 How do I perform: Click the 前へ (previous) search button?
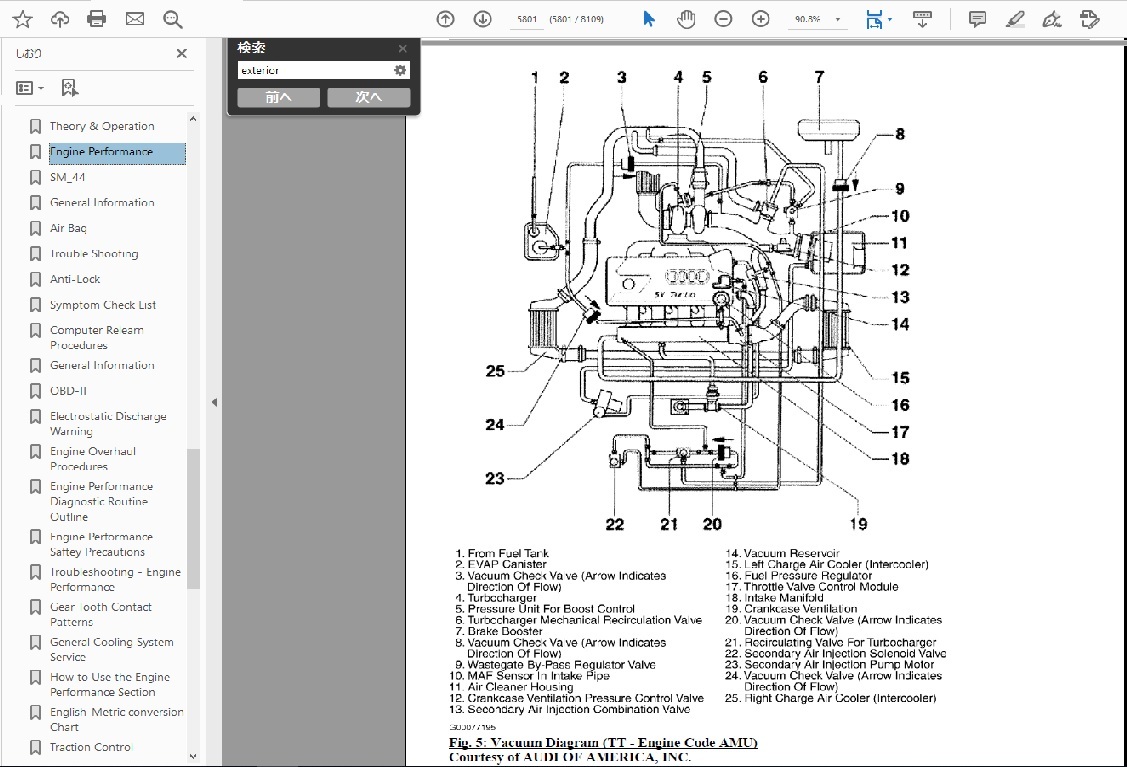point(278,97)
